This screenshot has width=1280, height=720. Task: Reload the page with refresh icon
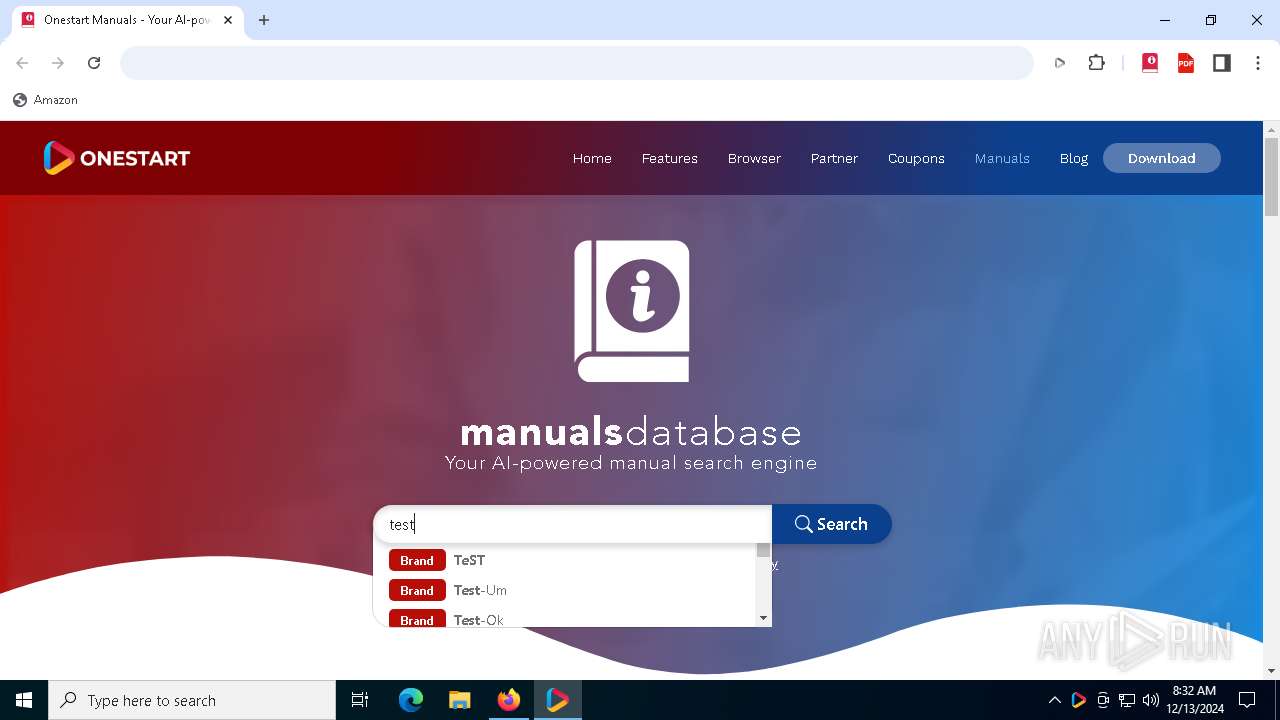[x=94, y=63]
